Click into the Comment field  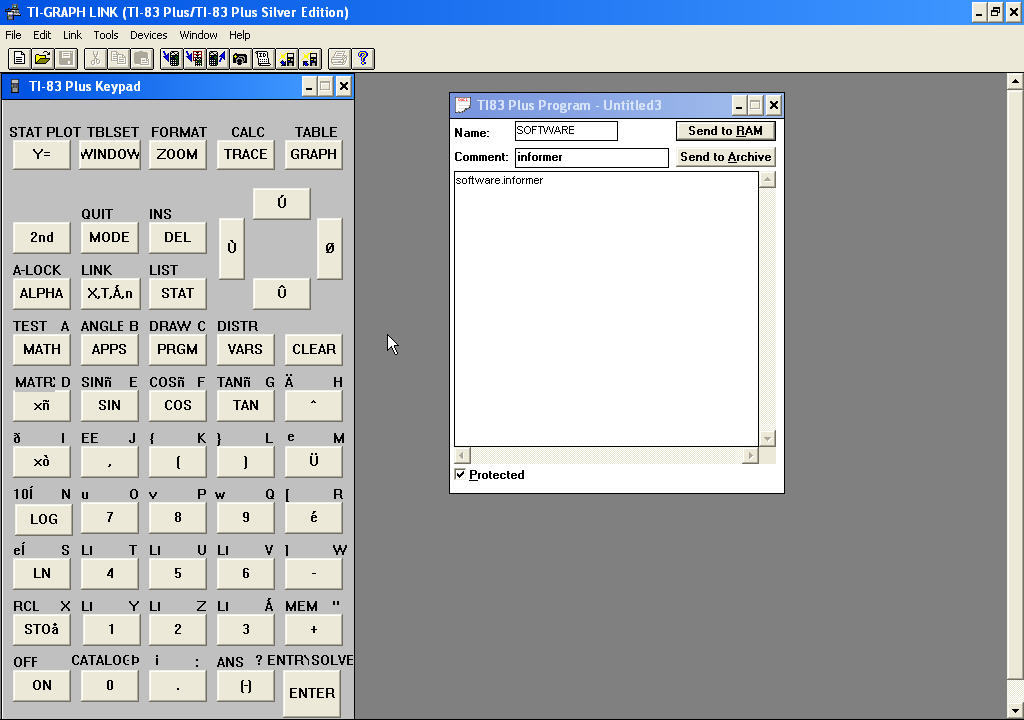coord(592,157)
